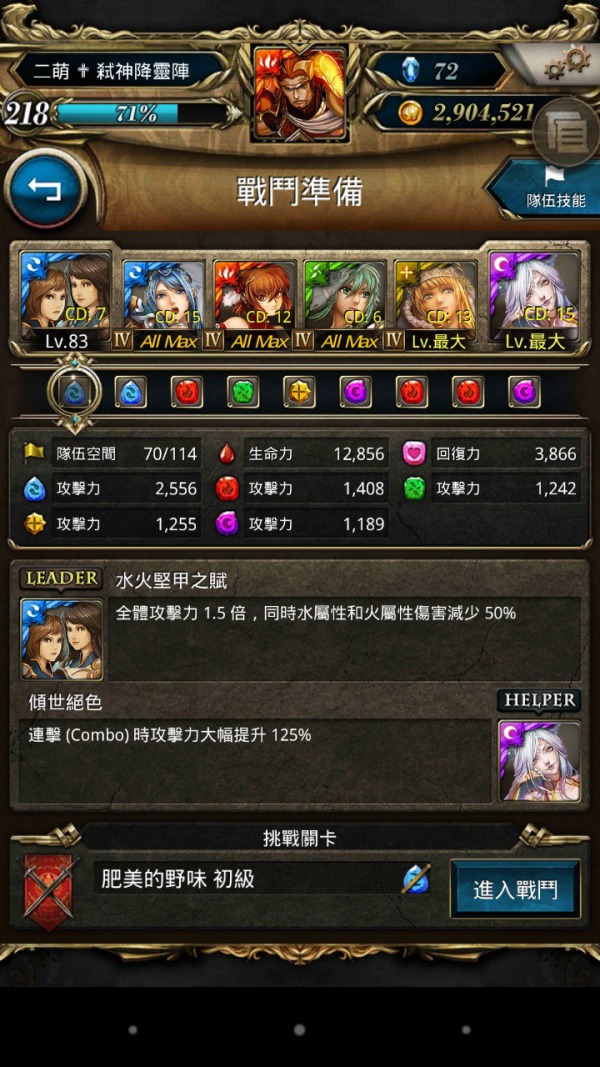Image resolution: width=600 pixels, height=1067 pixels.
Task: Select the blonde light card with CD 13
Action: click(x=436, y=306)
